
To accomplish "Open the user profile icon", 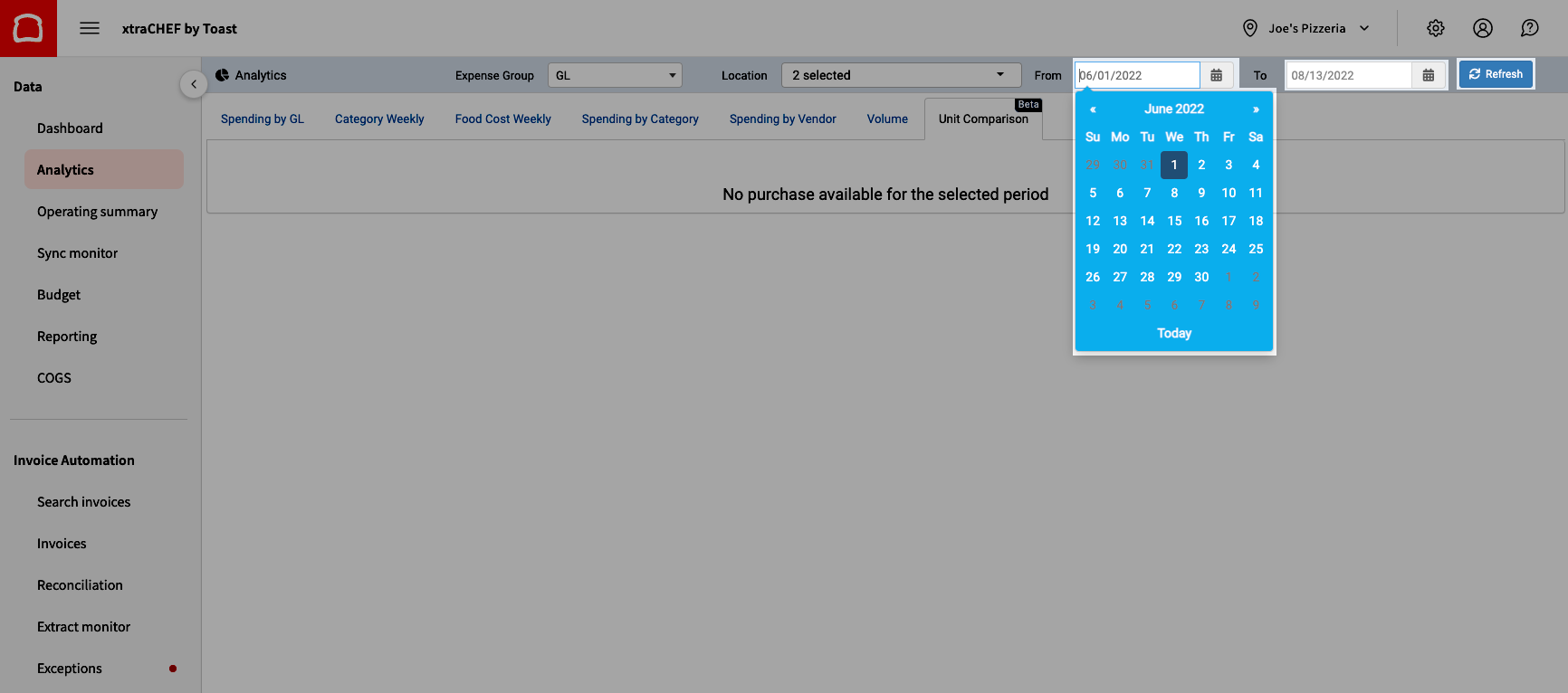I will coord(1483,28).
